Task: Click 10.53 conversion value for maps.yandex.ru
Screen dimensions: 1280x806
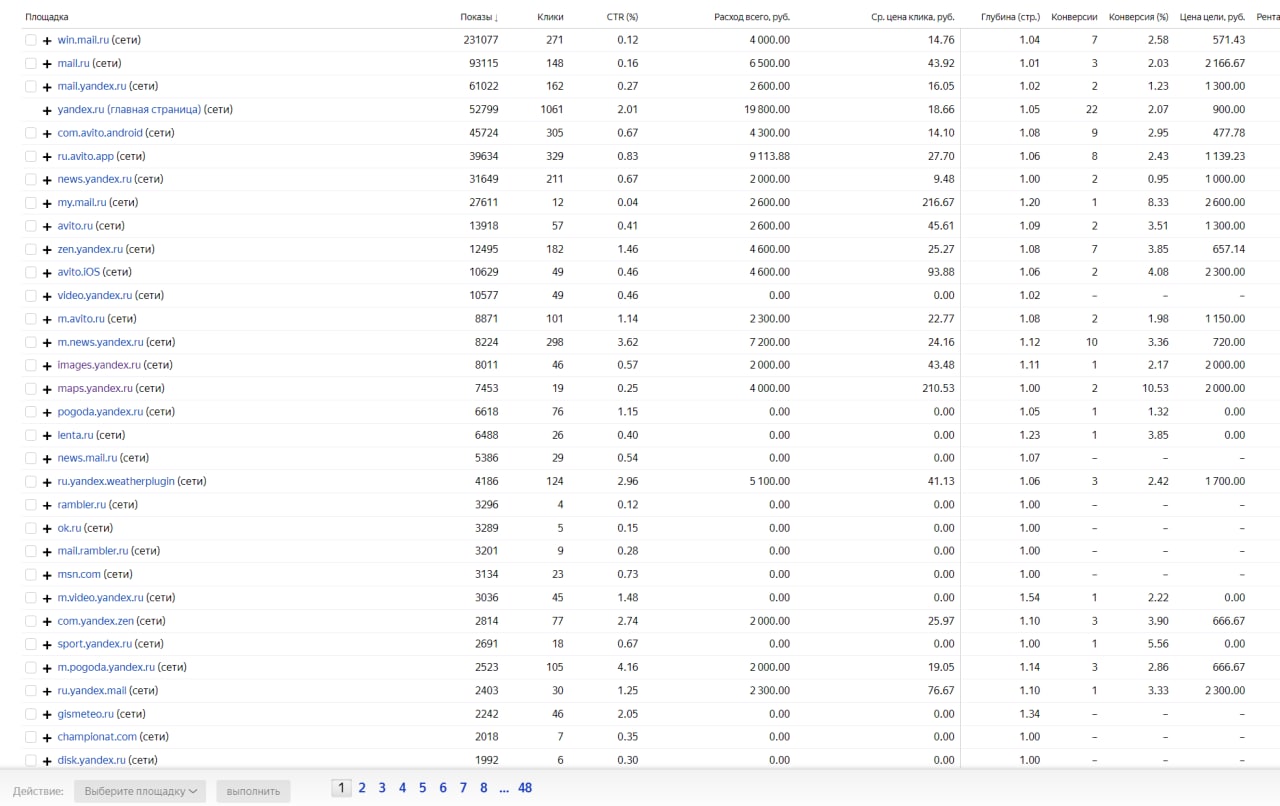Action: (x=1155, y=388)
